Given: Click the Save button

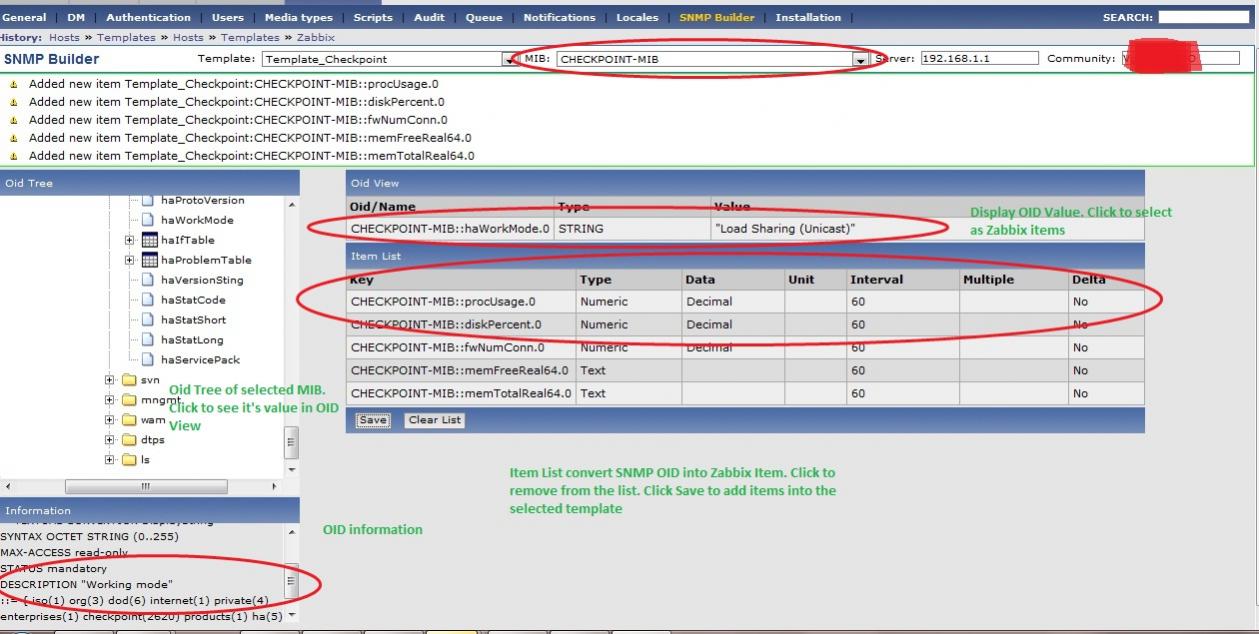Looking at the screenshot, I should [x=373, y=420].
